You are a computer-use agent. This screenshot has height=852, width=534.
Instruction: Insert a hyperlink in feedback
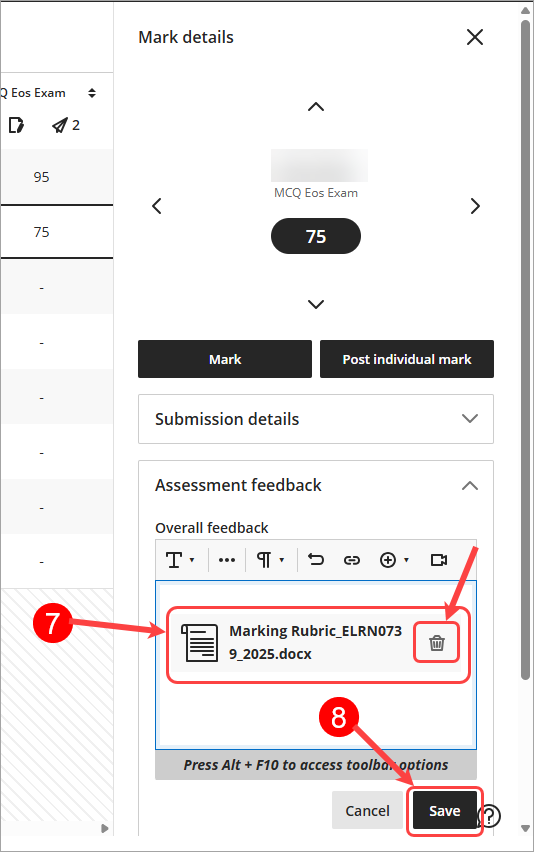pos(351,560)
